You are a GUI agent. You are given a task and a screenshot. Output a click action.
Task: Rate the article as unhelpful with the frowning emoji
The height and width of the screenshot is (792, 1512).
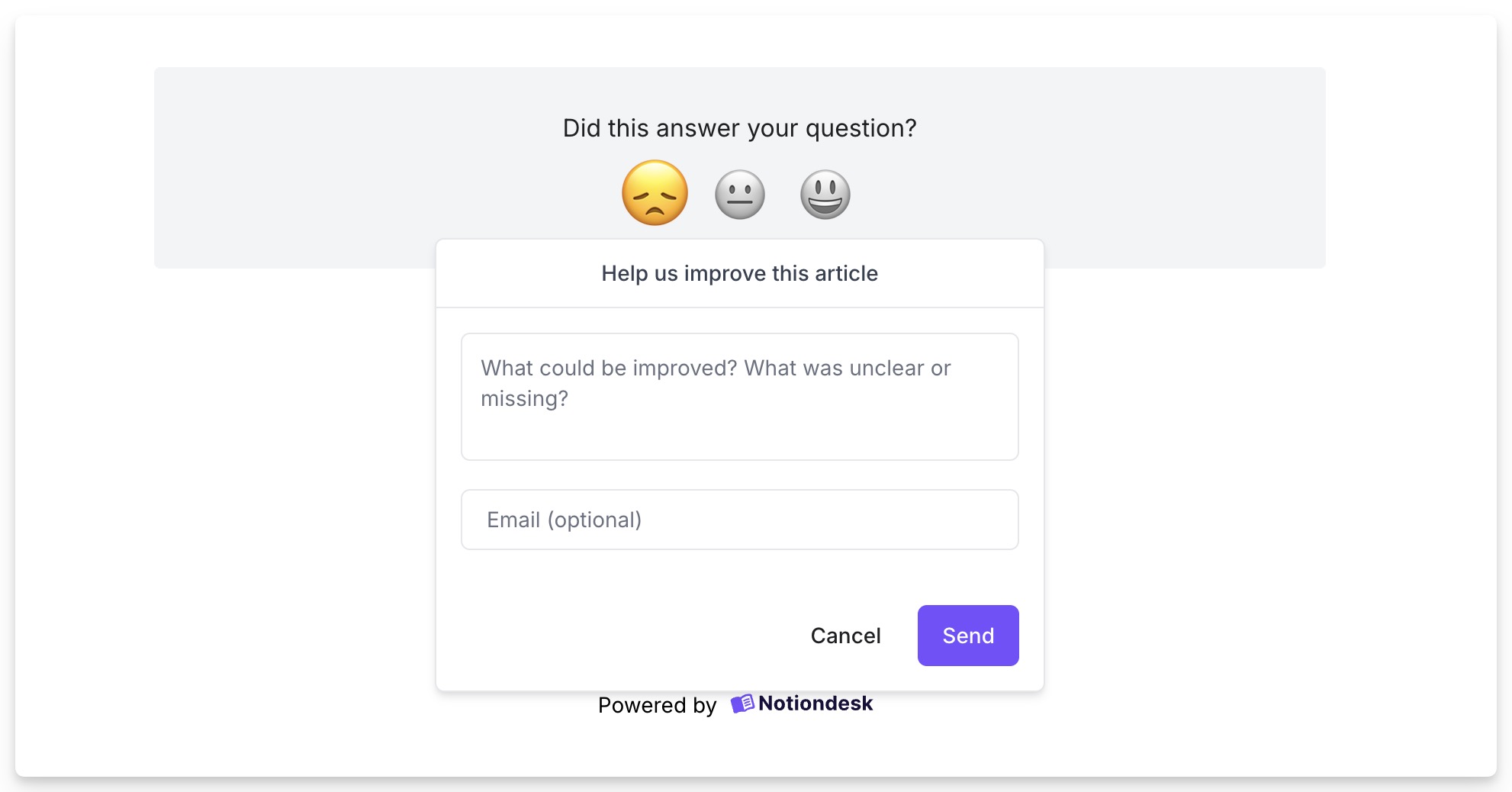(x=655, y=193)
